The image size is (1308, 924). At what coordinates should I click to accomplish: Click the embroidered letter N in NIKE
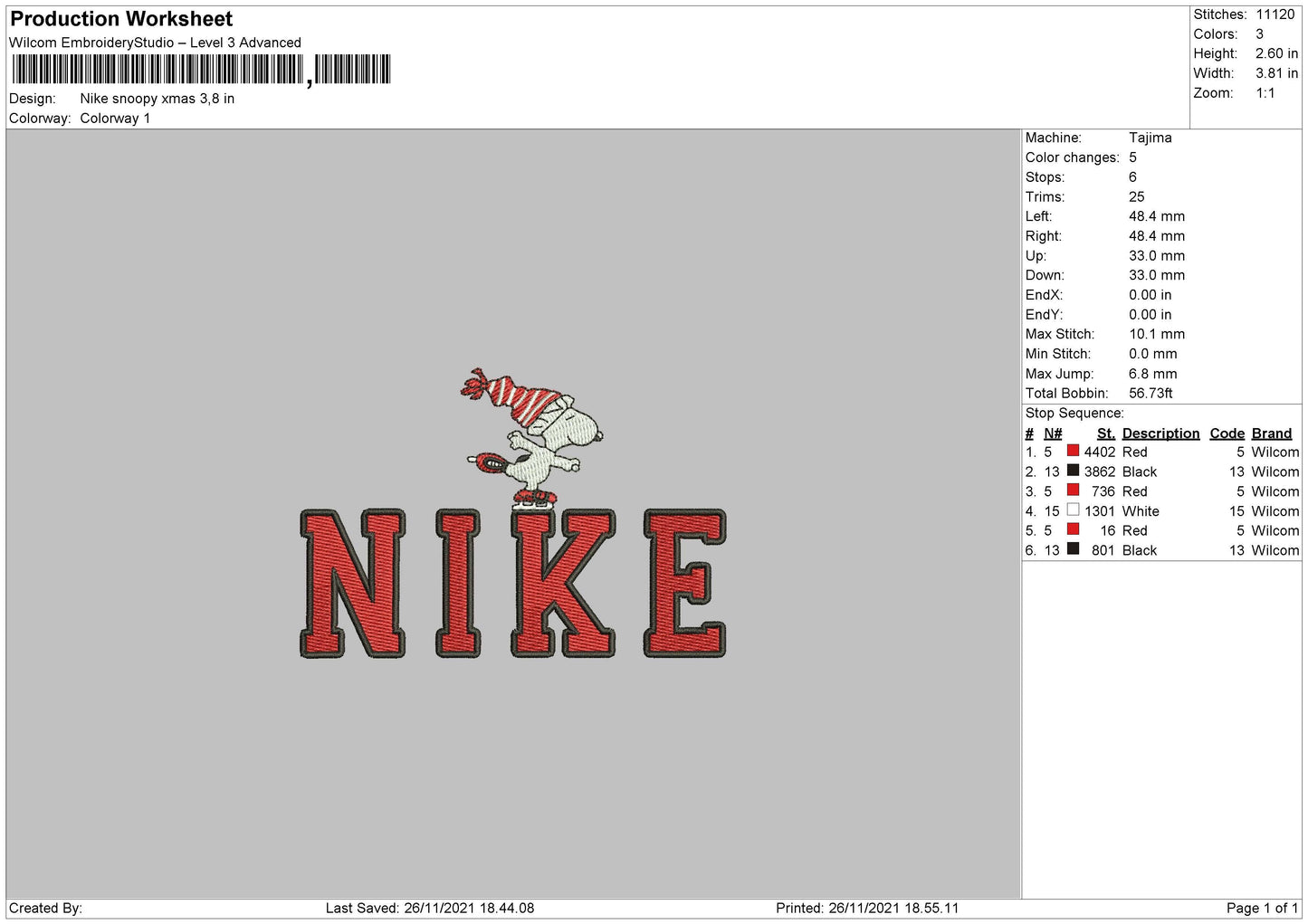click(352, 584)
